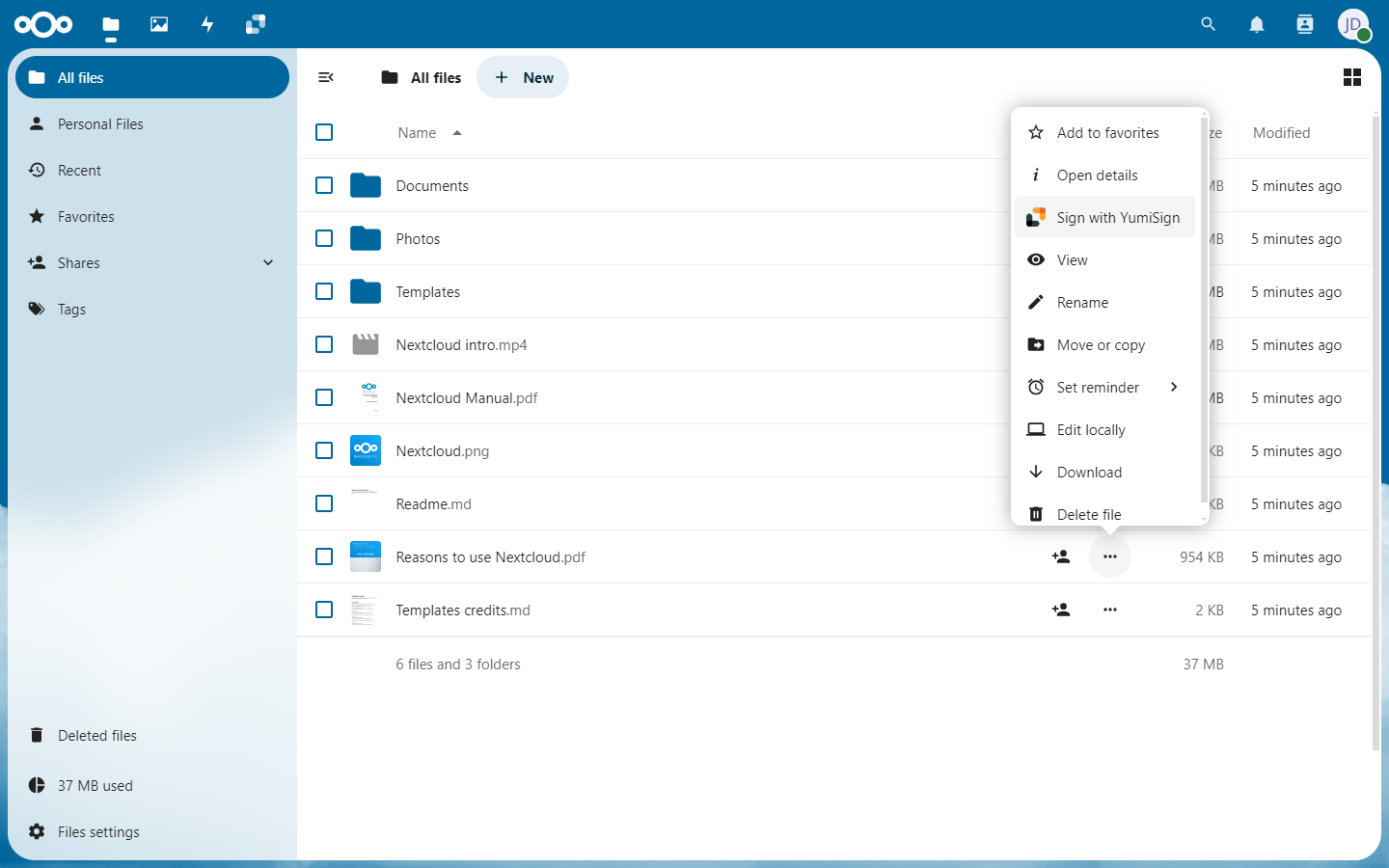Open the notifications bell icon

pyautogui.click(x=1257, y=24)
